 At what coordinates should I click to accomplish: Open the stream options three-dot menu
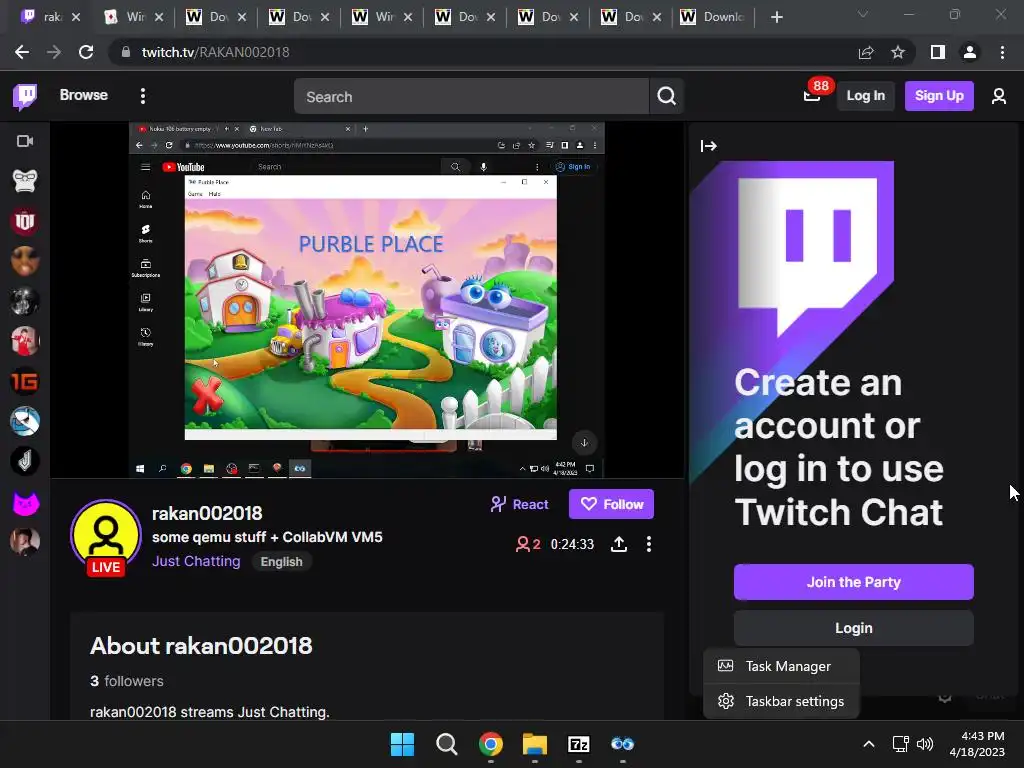[648, 544]
